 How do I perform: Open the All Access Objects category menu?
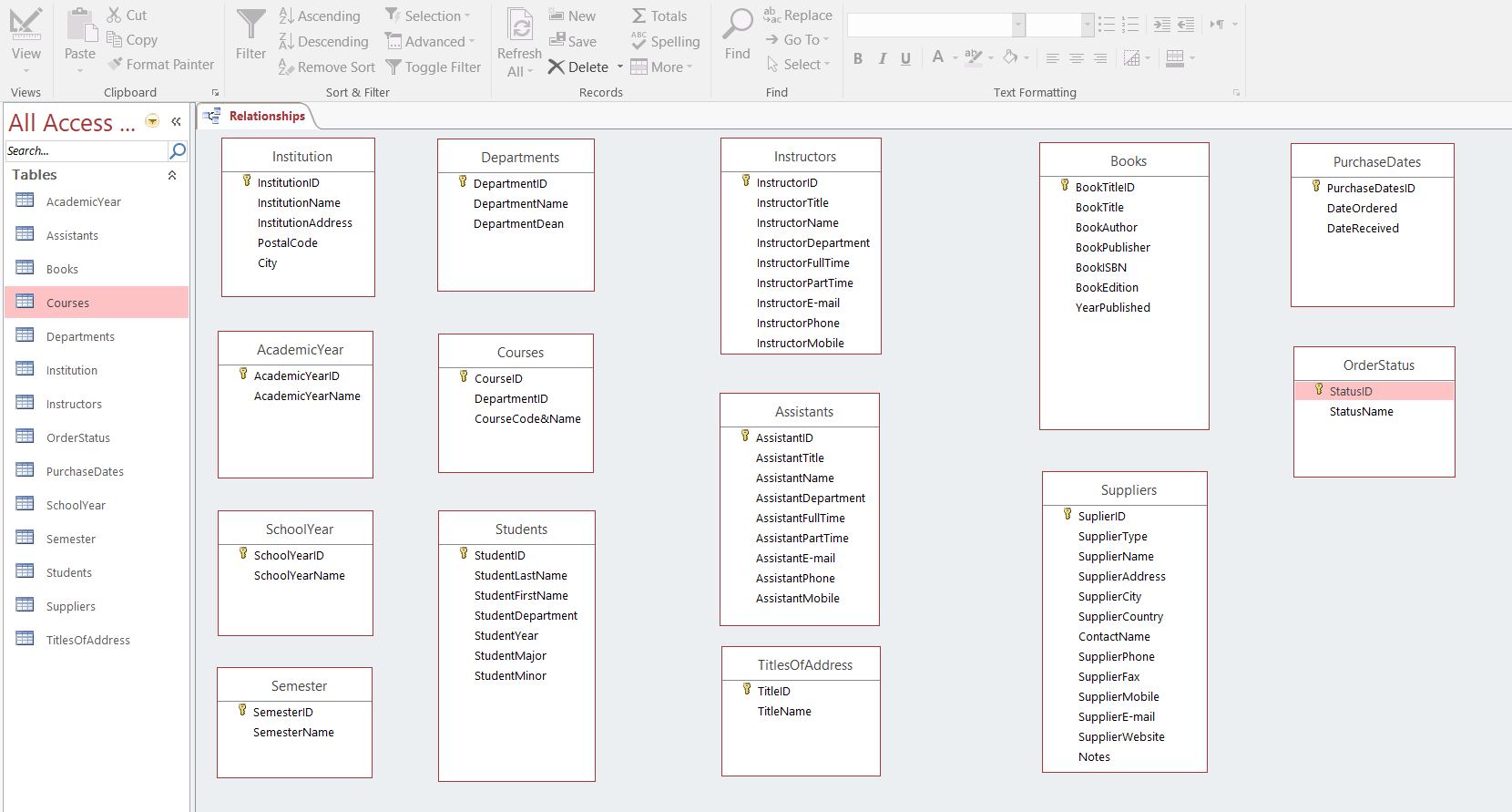152,121
